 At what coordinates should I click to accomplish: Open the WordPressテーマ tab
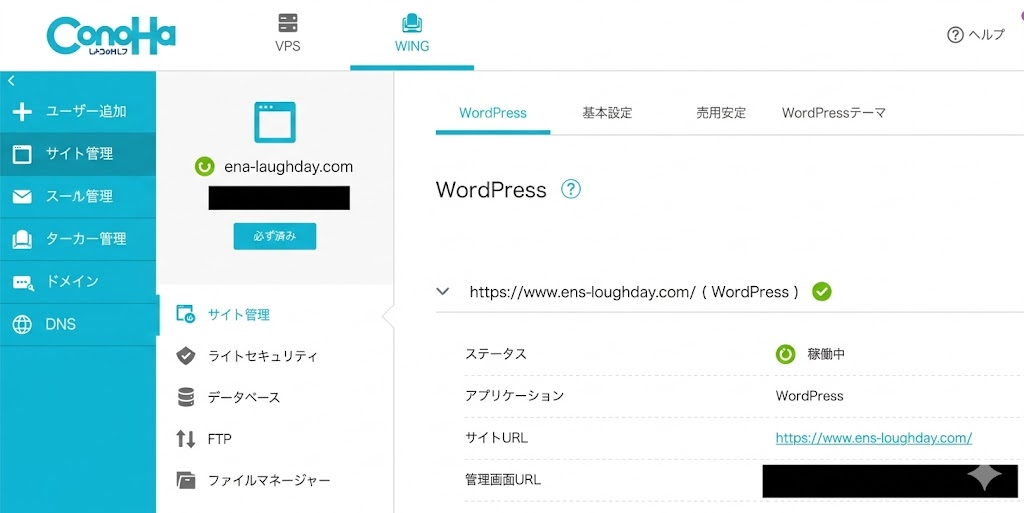[834, 113]
